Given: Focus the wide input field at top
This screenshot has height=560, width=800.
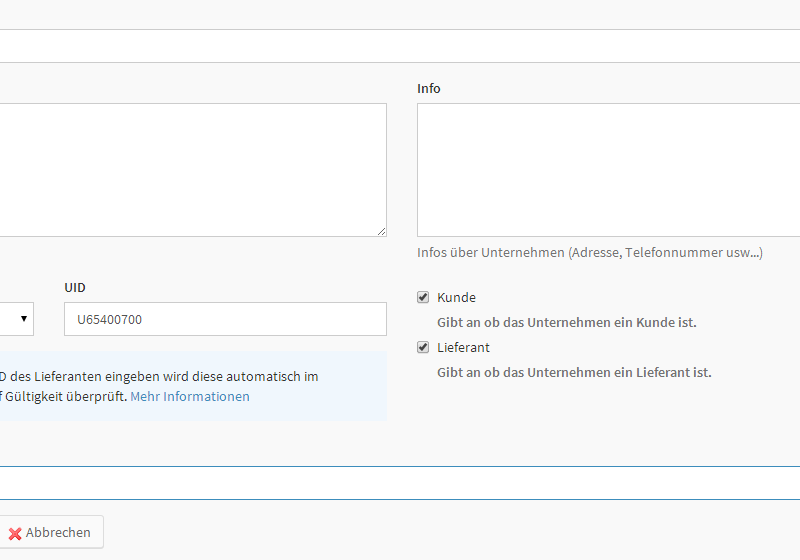Looking at the screenshot, I should (400, 46).
